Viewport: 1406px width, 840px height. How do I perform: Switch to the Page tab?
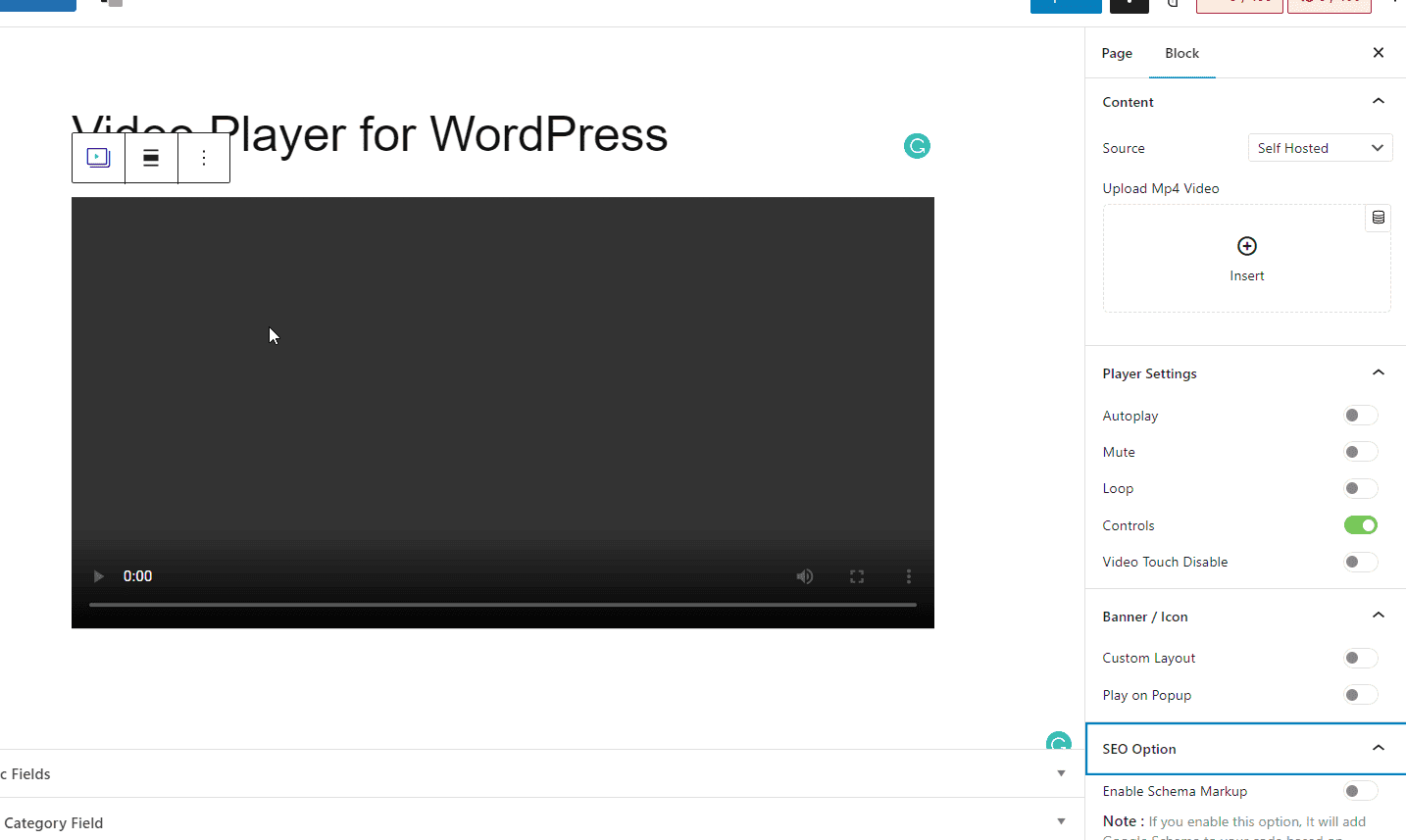point(1117,53)
